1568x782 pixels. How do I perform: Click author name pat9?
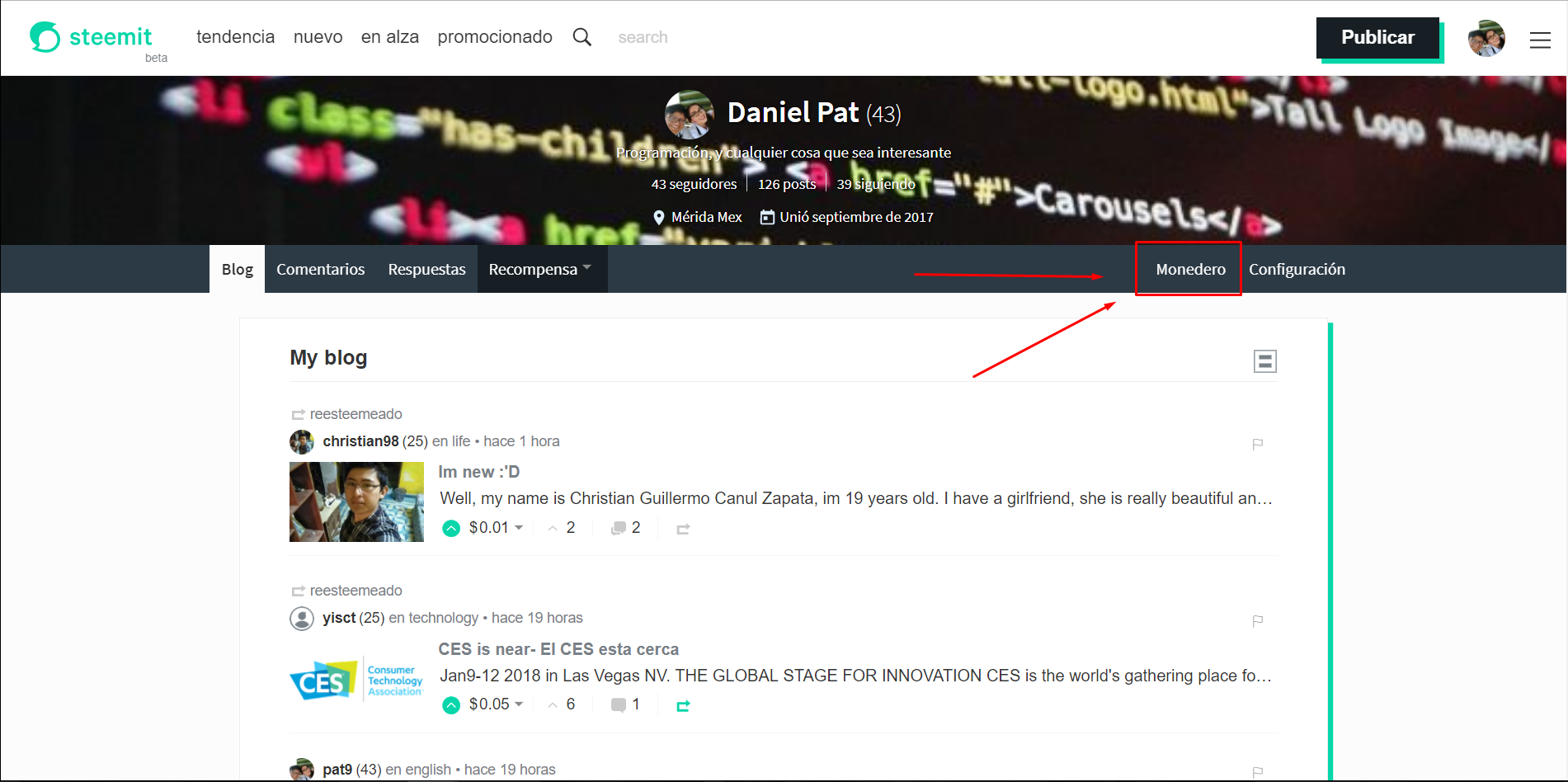click(x=337, y=770)
